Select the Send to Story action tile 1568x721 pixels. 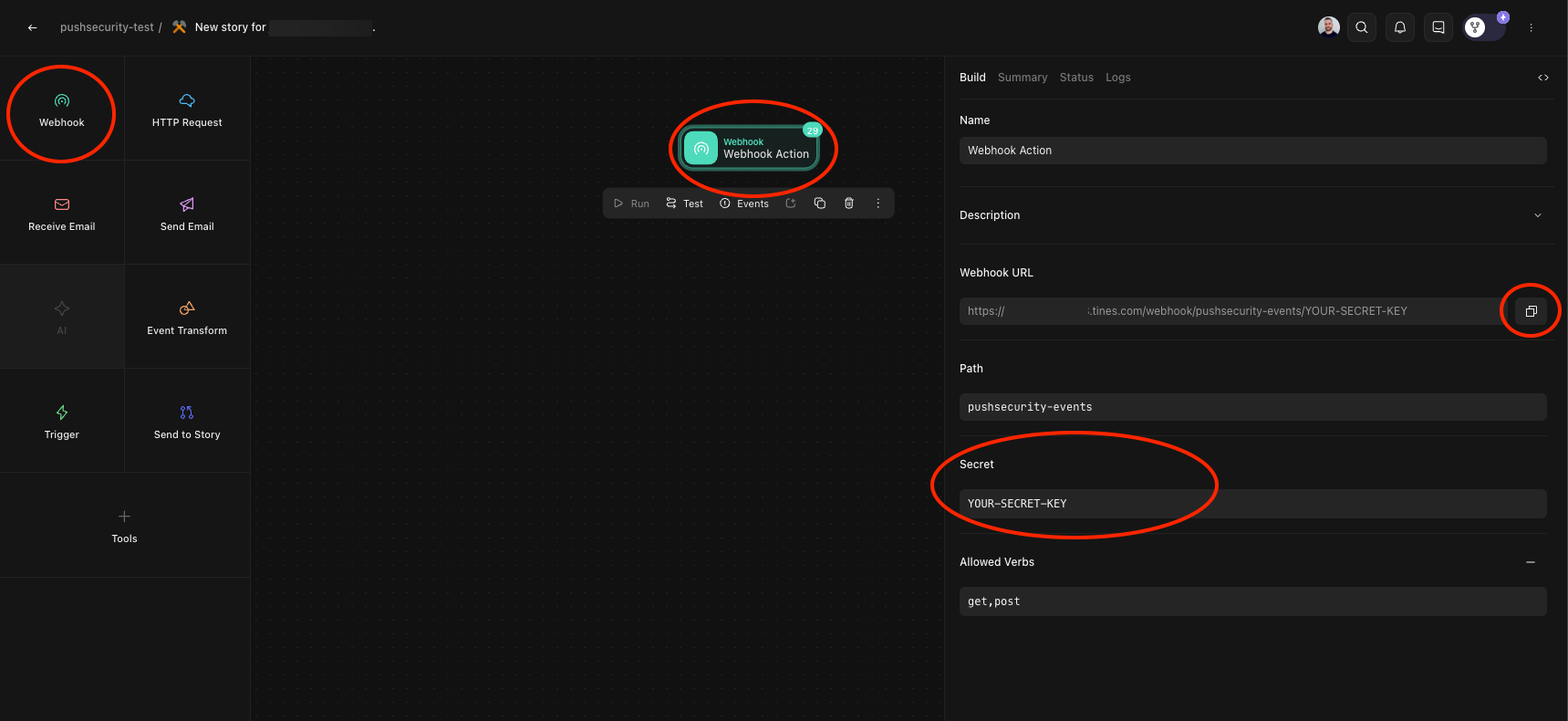tap(187, 421)
